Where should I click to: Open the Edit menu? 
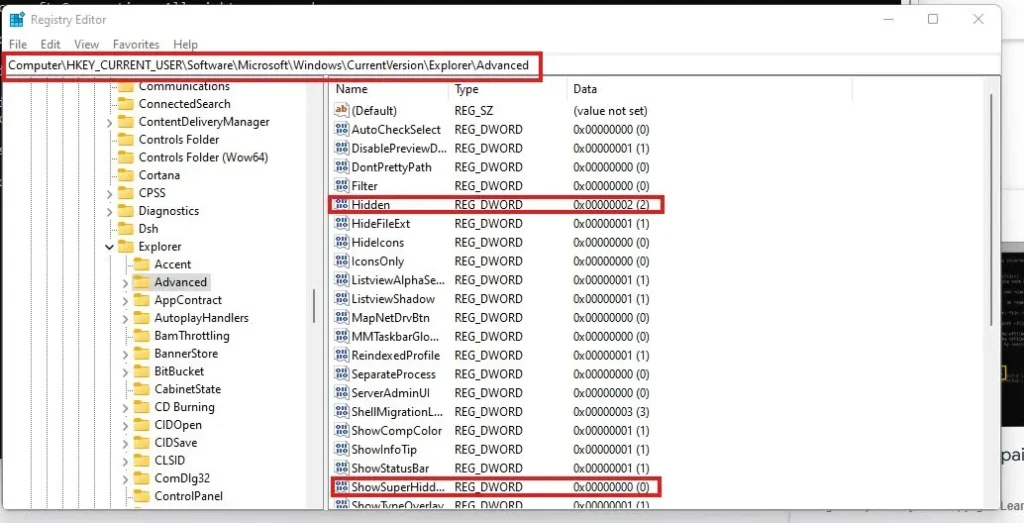pyautogui.click(x=50, y=44)
